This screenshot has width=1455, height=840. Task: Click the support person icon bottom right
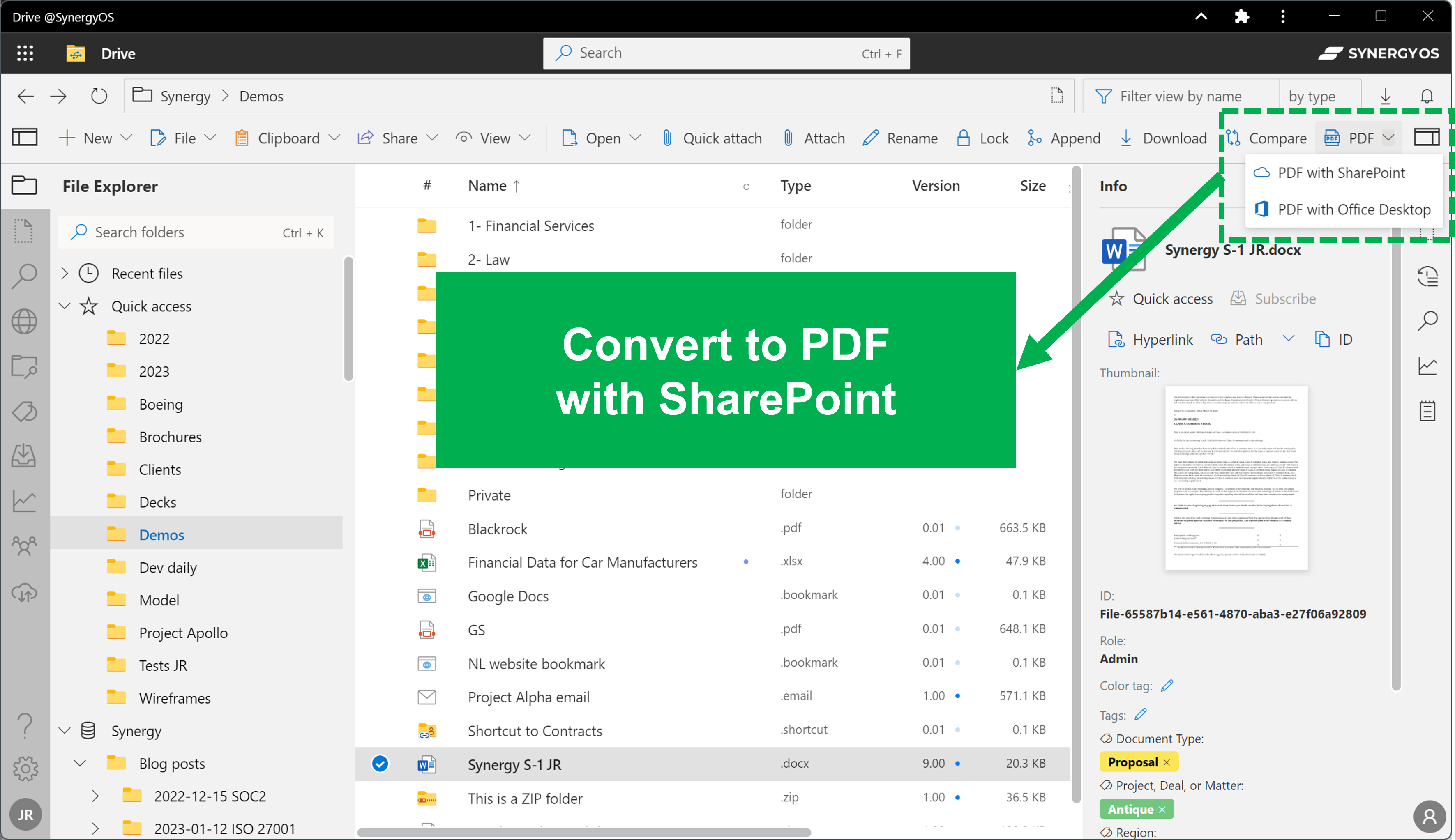tap(1429, 817)
